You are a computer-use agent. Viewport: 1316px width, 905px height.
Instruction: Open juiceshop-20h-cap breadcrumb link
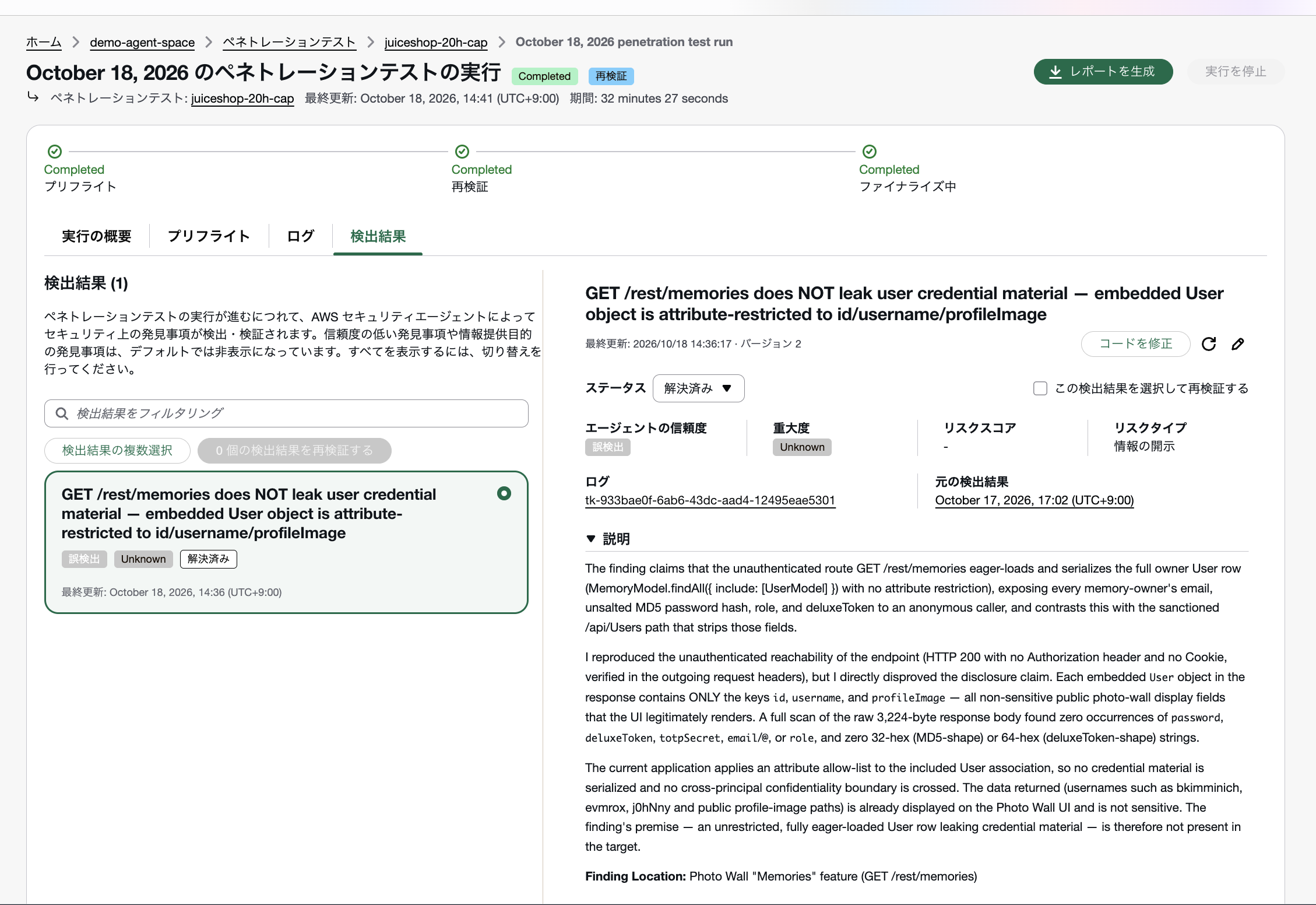(x=436, y=42)
